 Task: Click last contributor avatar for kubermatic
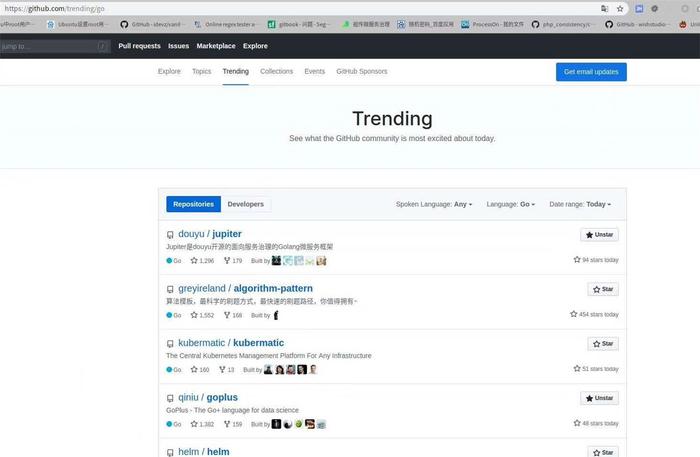(313, 369)
